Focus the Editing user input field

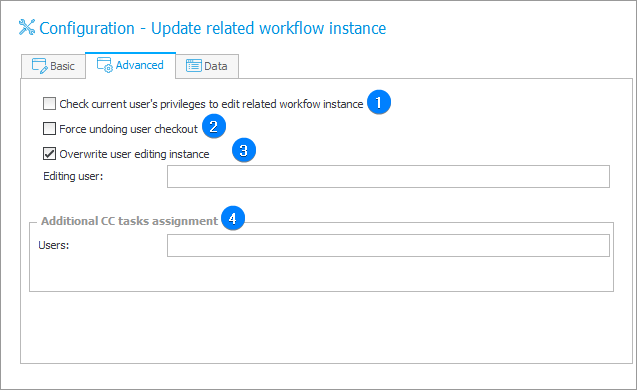[x=388, y=176]
